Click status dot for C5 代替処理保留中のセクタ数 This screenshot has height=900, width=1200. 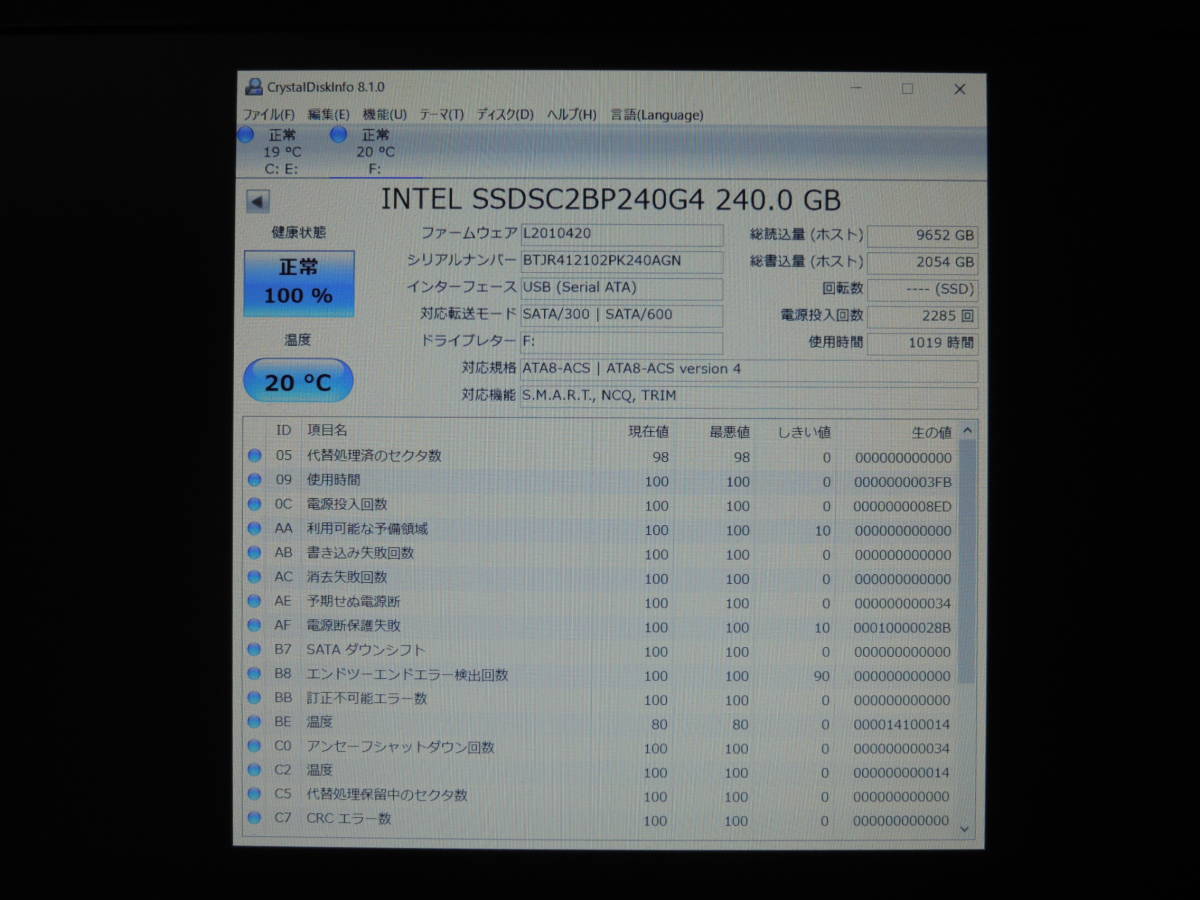(x=254, y=796)
